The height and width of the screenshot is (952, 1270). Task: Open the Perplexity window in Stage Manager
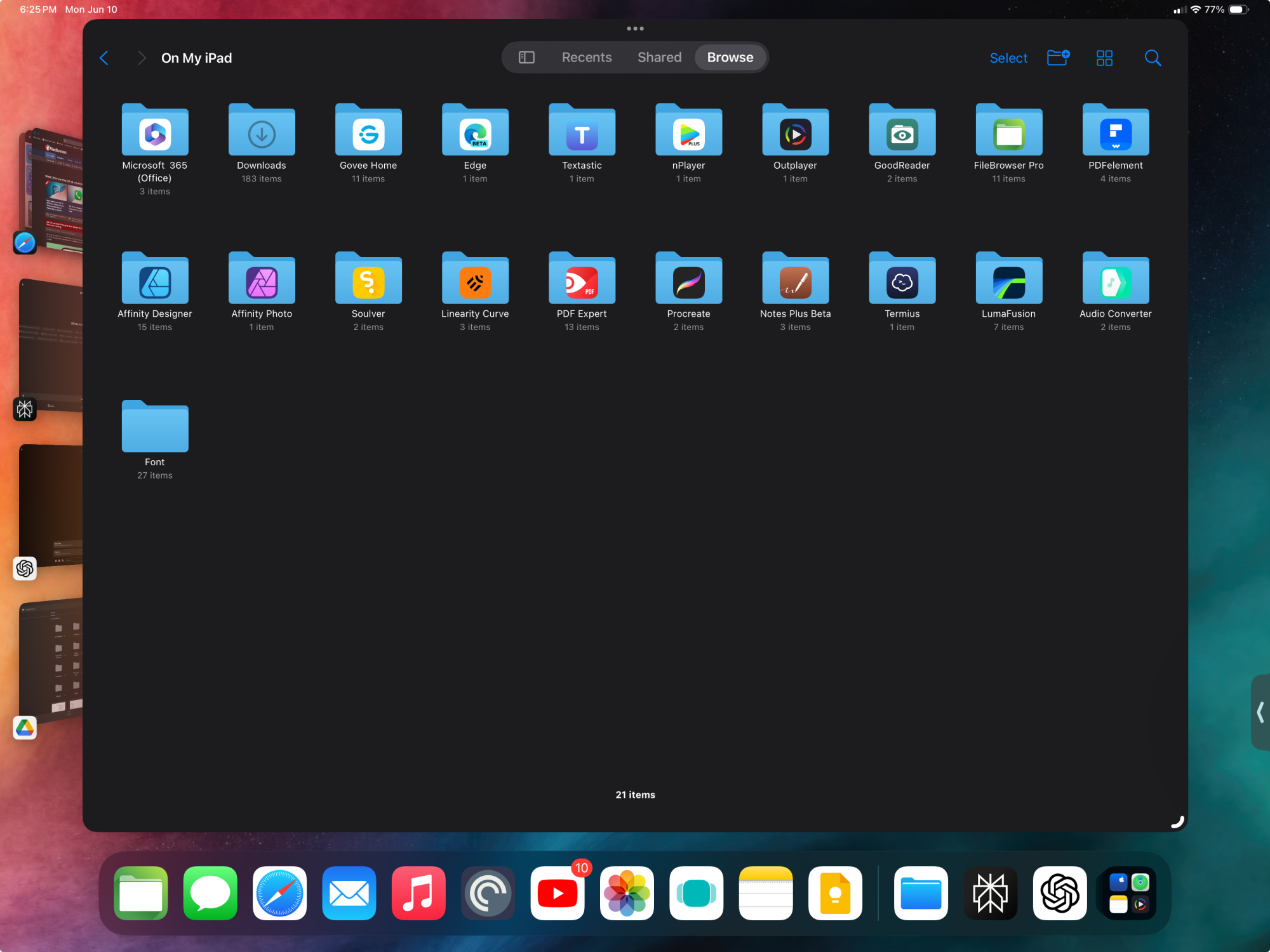pos(51,346)
